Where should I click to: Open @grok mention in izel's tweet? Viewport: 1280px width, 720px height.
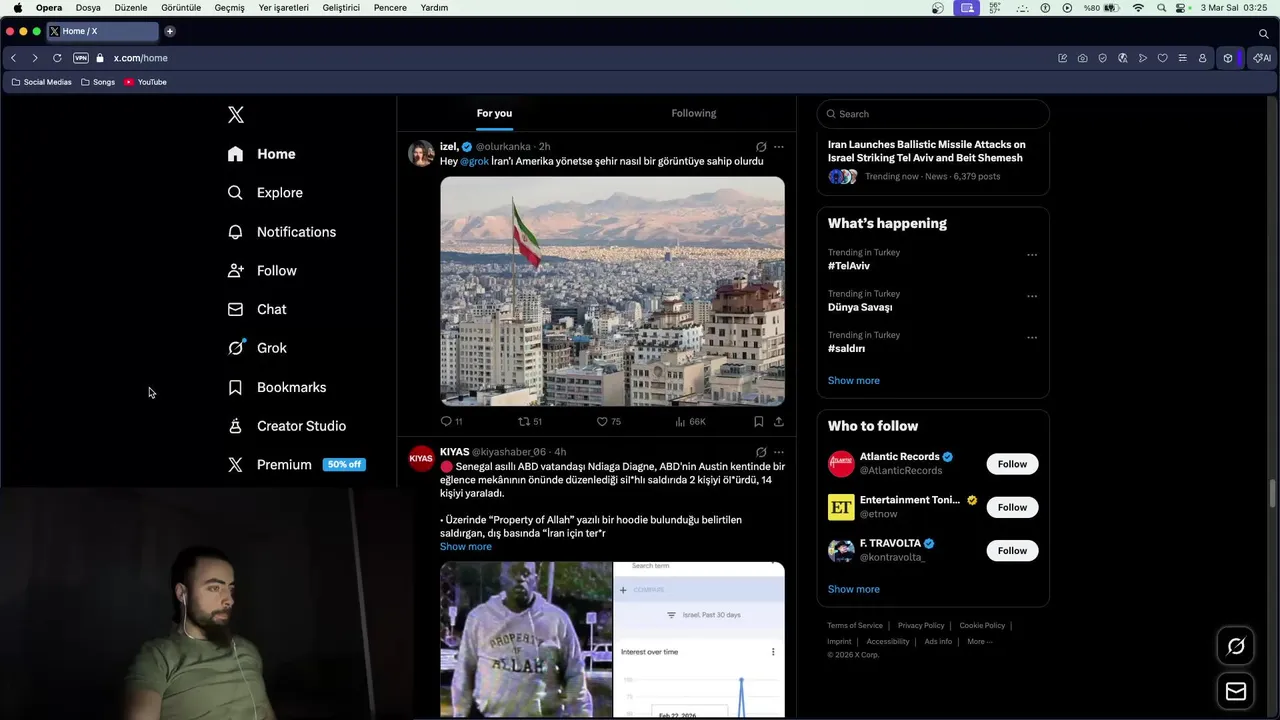(474, 161)
